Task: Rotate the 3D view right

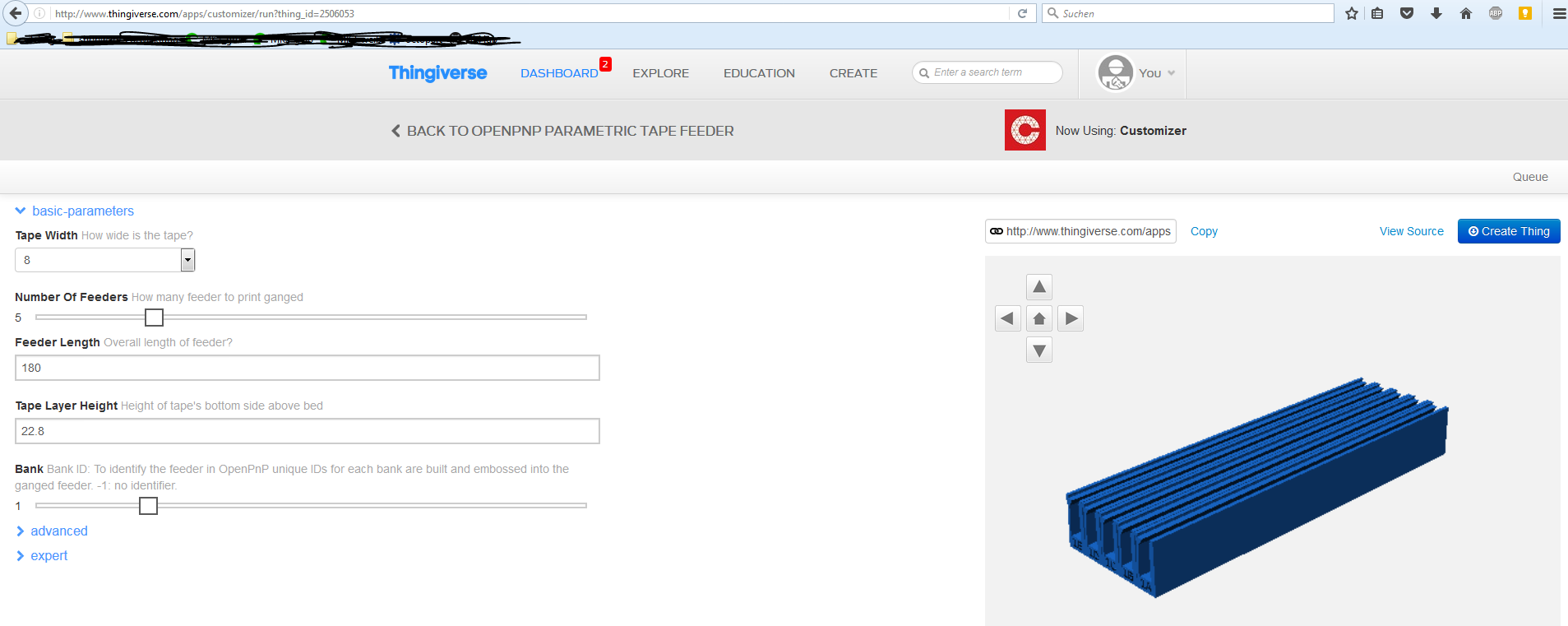Action: (x=1071, y=318)
